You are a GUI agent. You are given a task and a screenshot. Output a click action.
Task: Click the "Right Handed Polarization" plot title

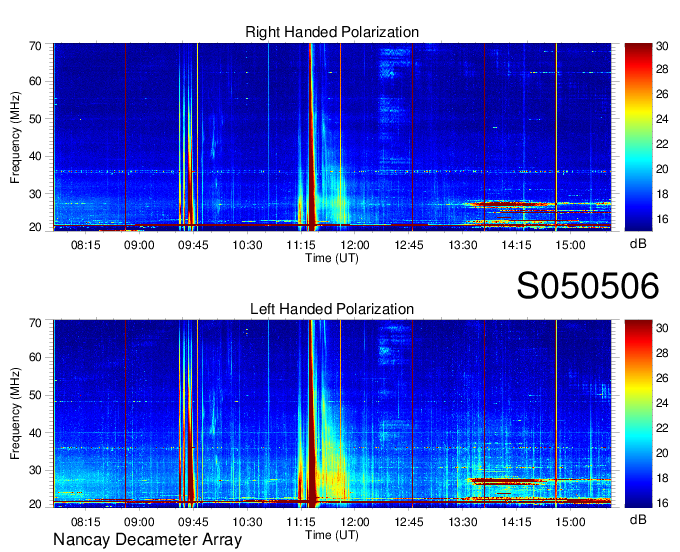pyautogui.click(x=332, y=32)
